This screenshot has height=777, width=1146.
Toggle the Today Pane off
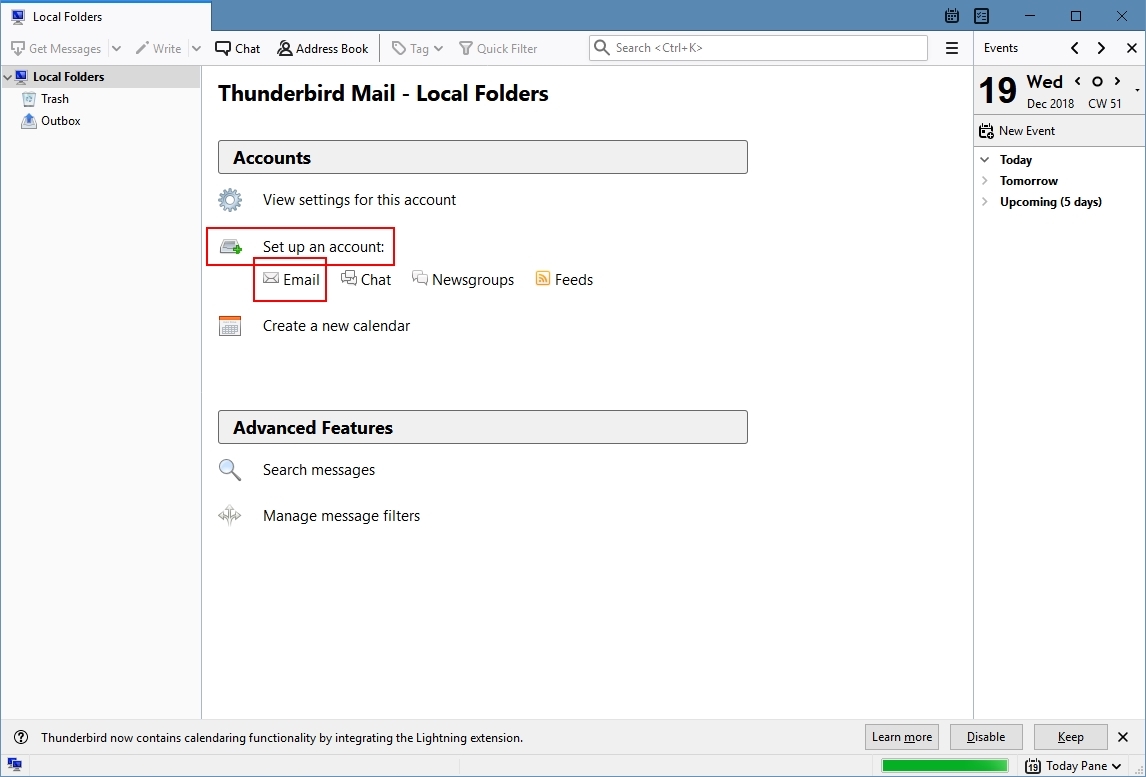1070,765
